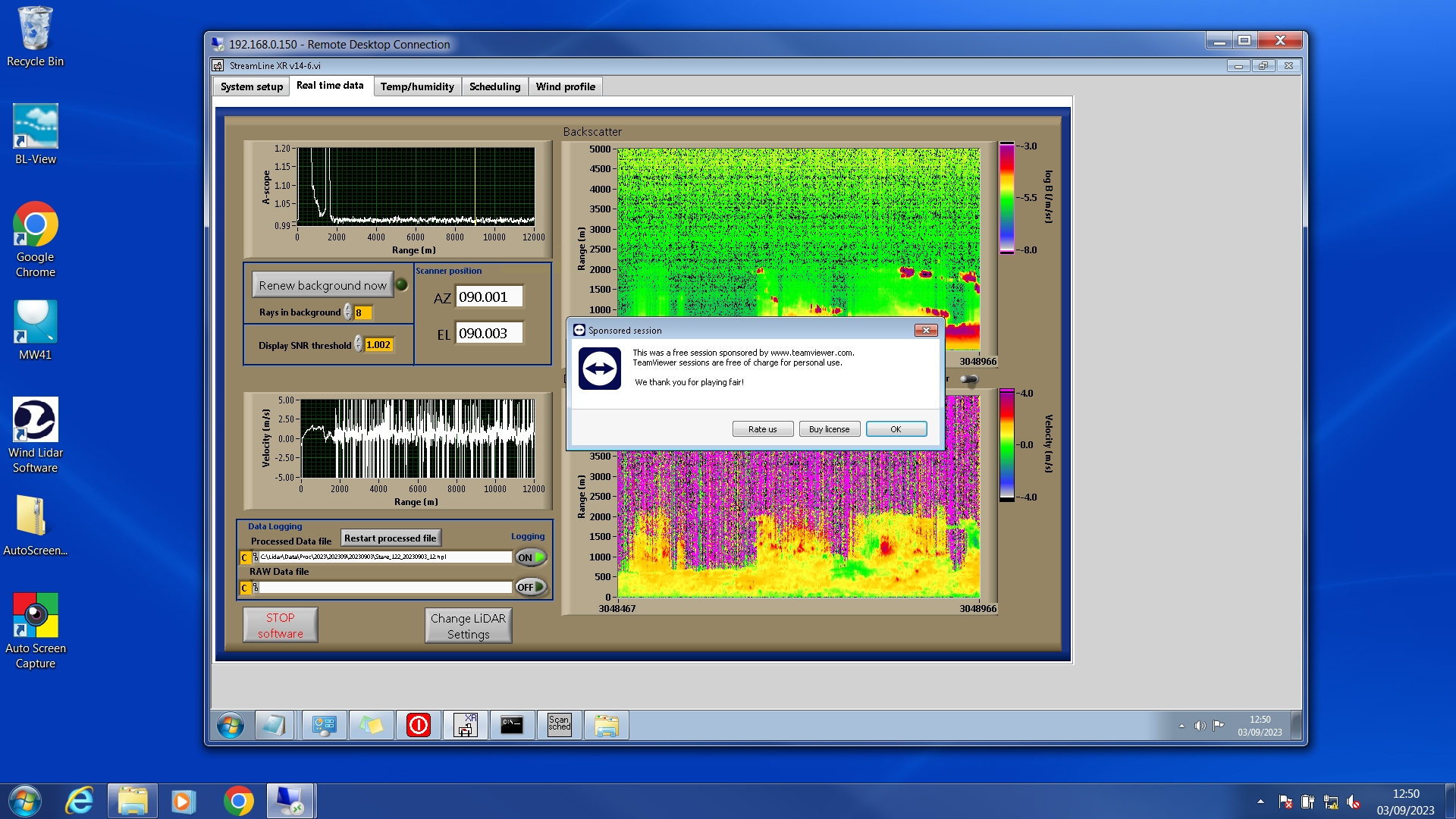The image size is (1456, 819).
Task: Flip the small switch above velocity colorbar
Action: pyautogui.click(x=969, y=379)
